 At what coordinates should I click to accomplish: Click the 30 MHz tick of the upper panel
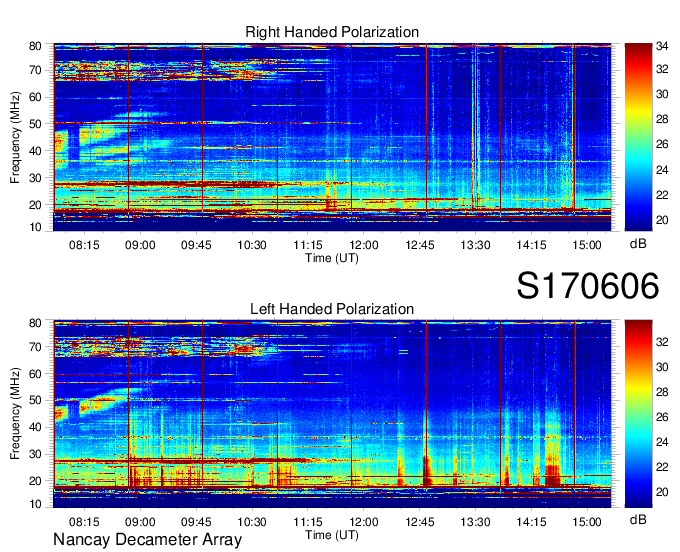tap(35, 178)
